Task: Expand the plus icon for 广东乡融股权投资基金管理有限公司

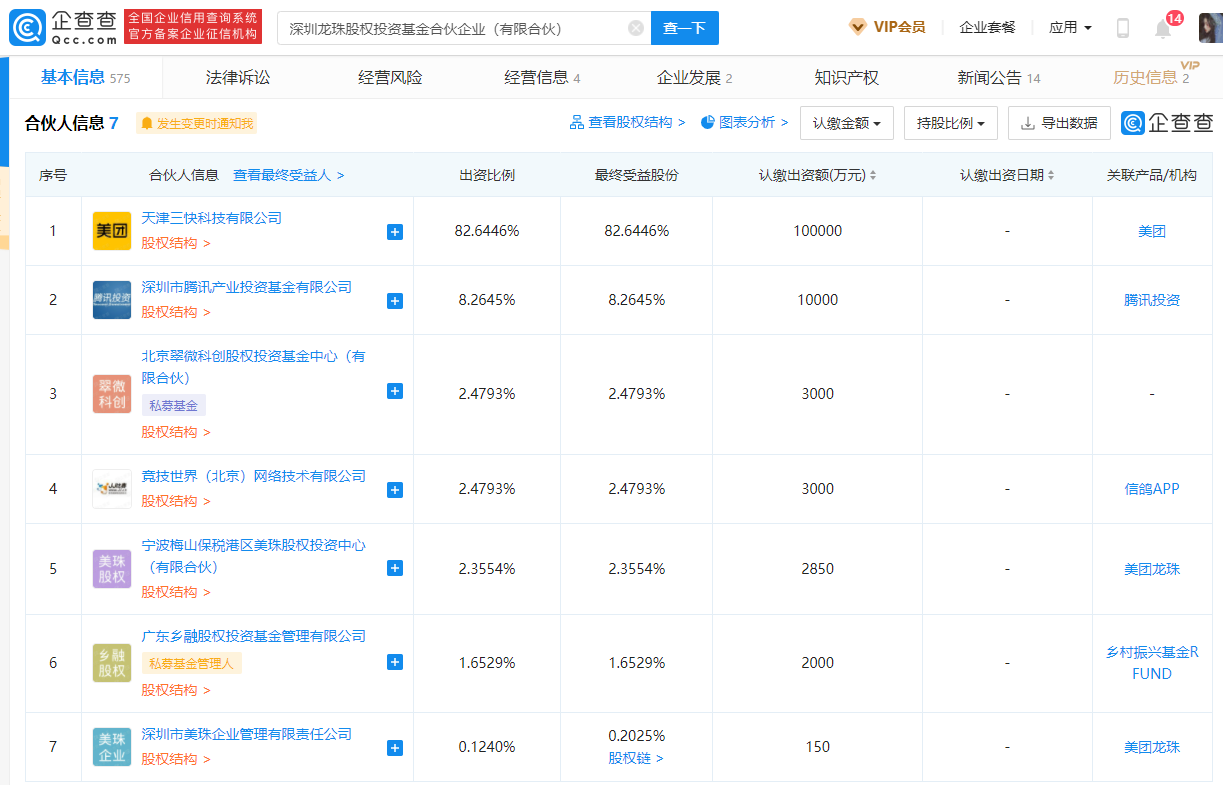Action: [x=395, y=662]
